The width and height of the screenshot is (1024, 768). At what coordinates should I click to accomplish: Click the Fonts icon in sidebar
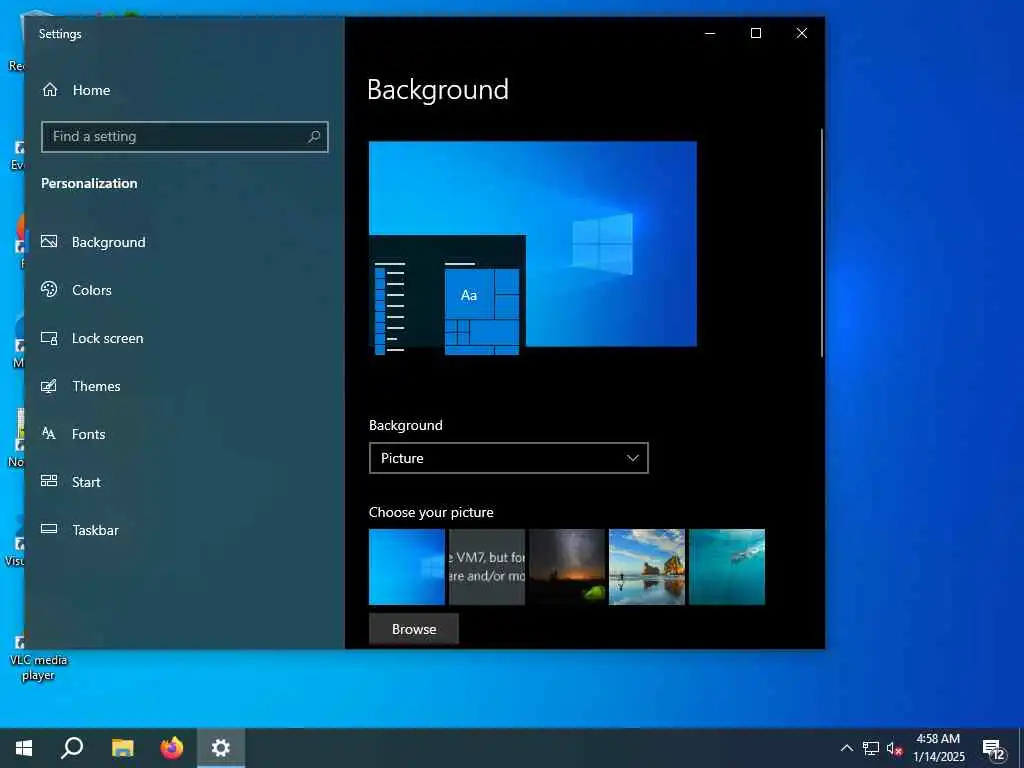pyautogui.click(x=49, y=433)
